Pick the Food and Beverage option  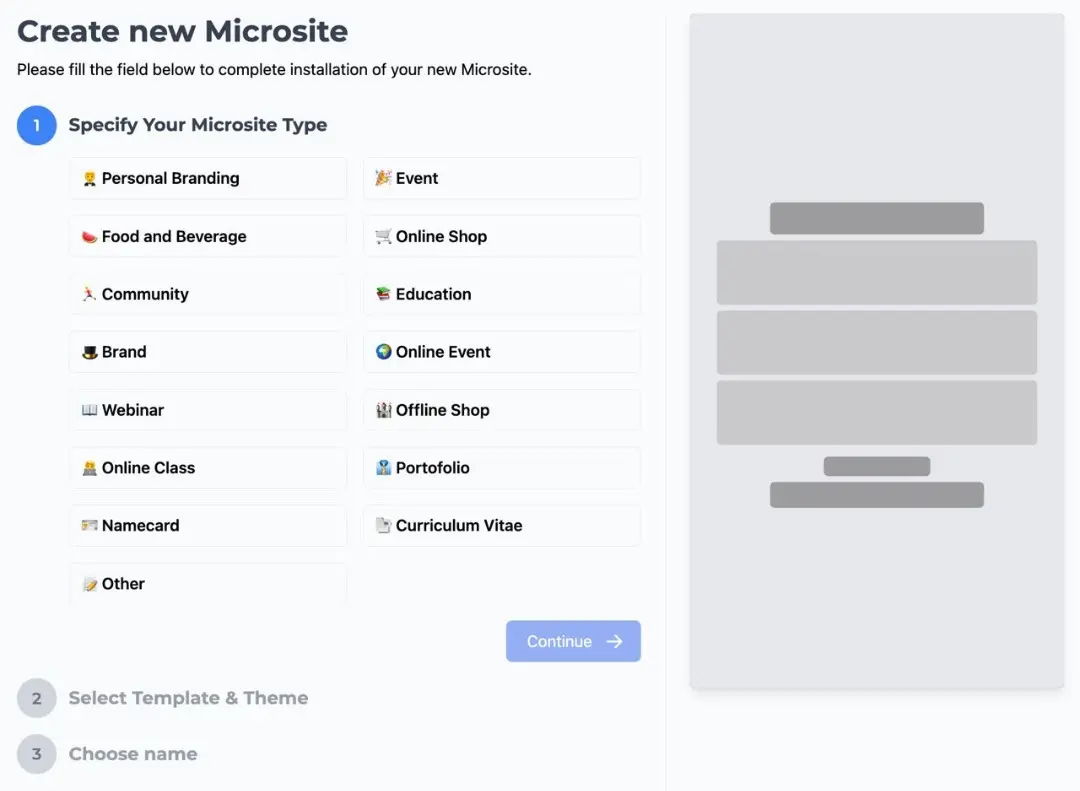point(208,237)
